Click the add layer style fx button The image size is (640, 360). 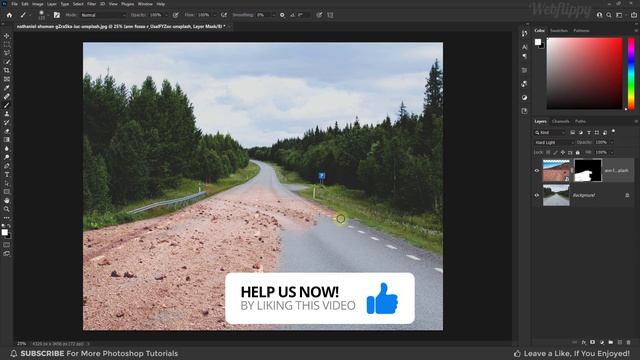[x=584, y=342]
